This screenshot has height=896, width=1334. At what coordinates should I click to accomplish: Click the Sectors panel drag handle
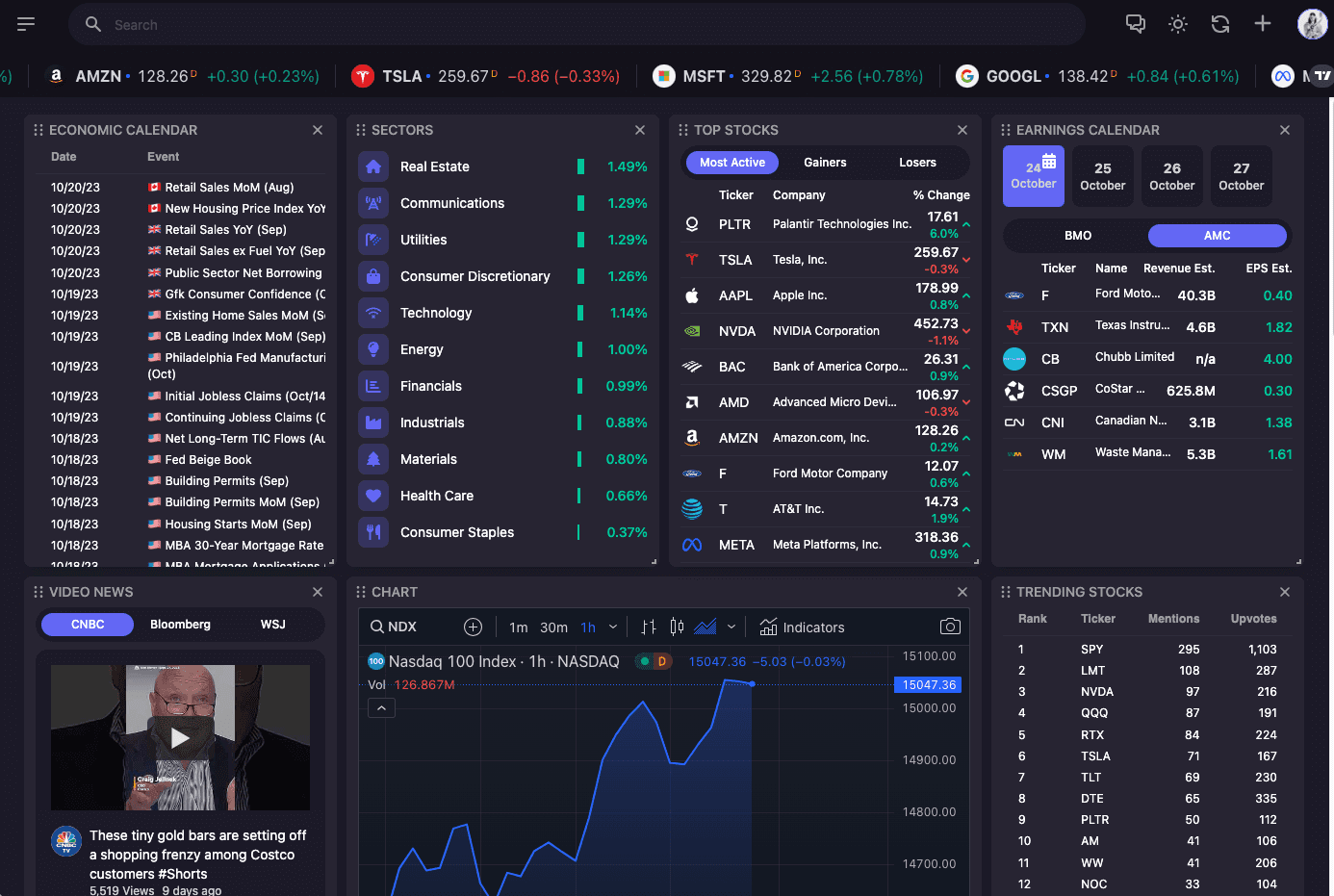361,130
